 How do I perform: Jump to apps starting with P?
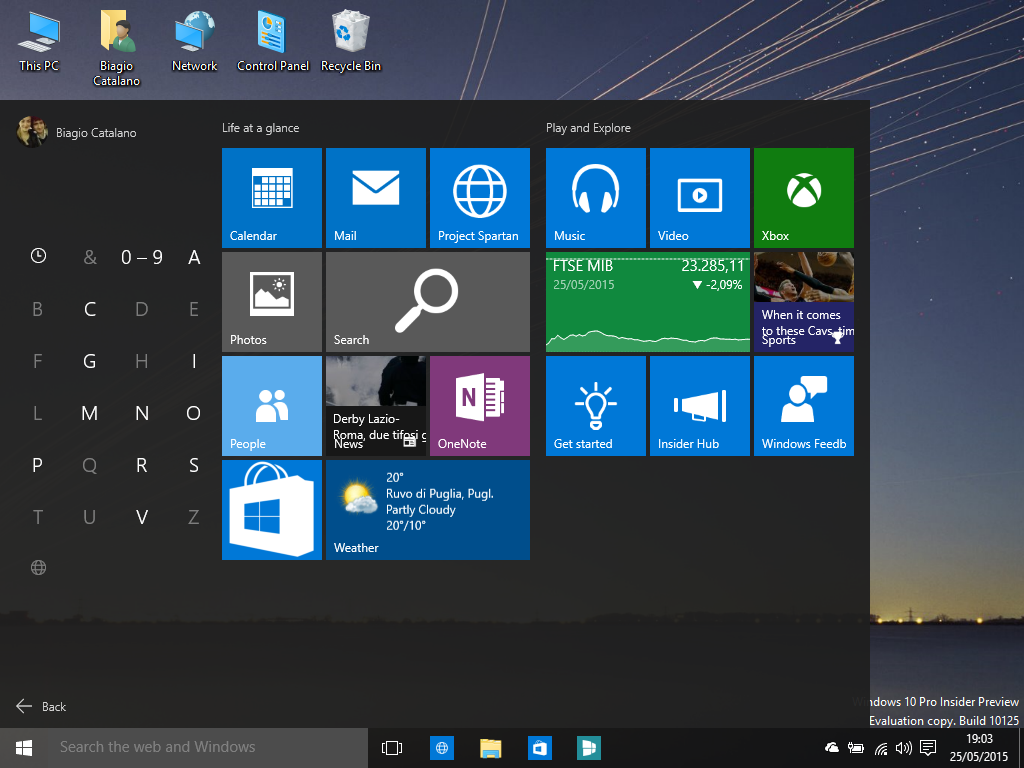(38, 465)
